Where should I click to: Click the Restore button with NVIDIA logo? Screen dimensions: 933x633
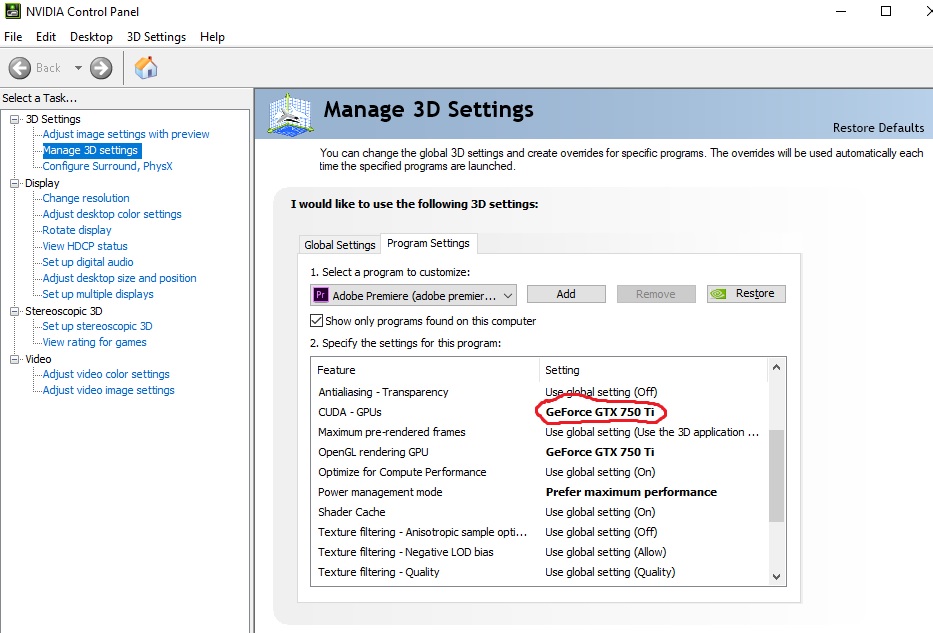(746, 294)
